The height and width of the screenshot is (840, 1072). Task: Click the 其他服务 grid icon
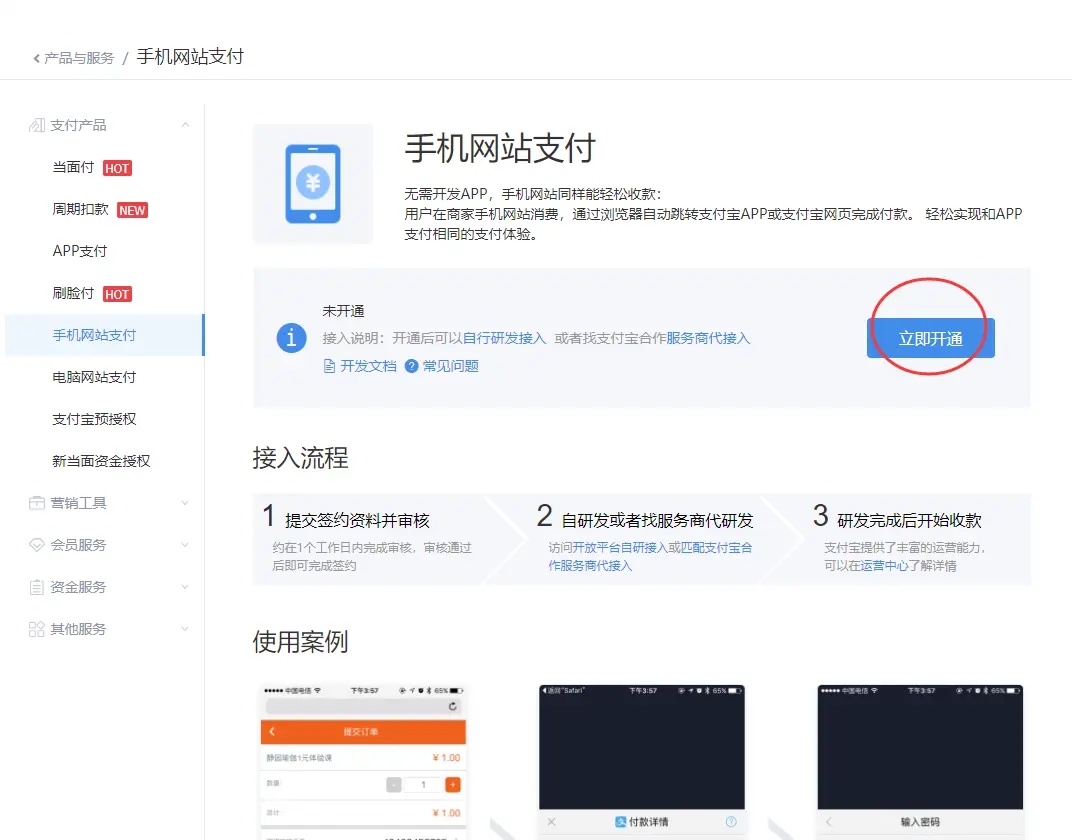click(37, 629)
